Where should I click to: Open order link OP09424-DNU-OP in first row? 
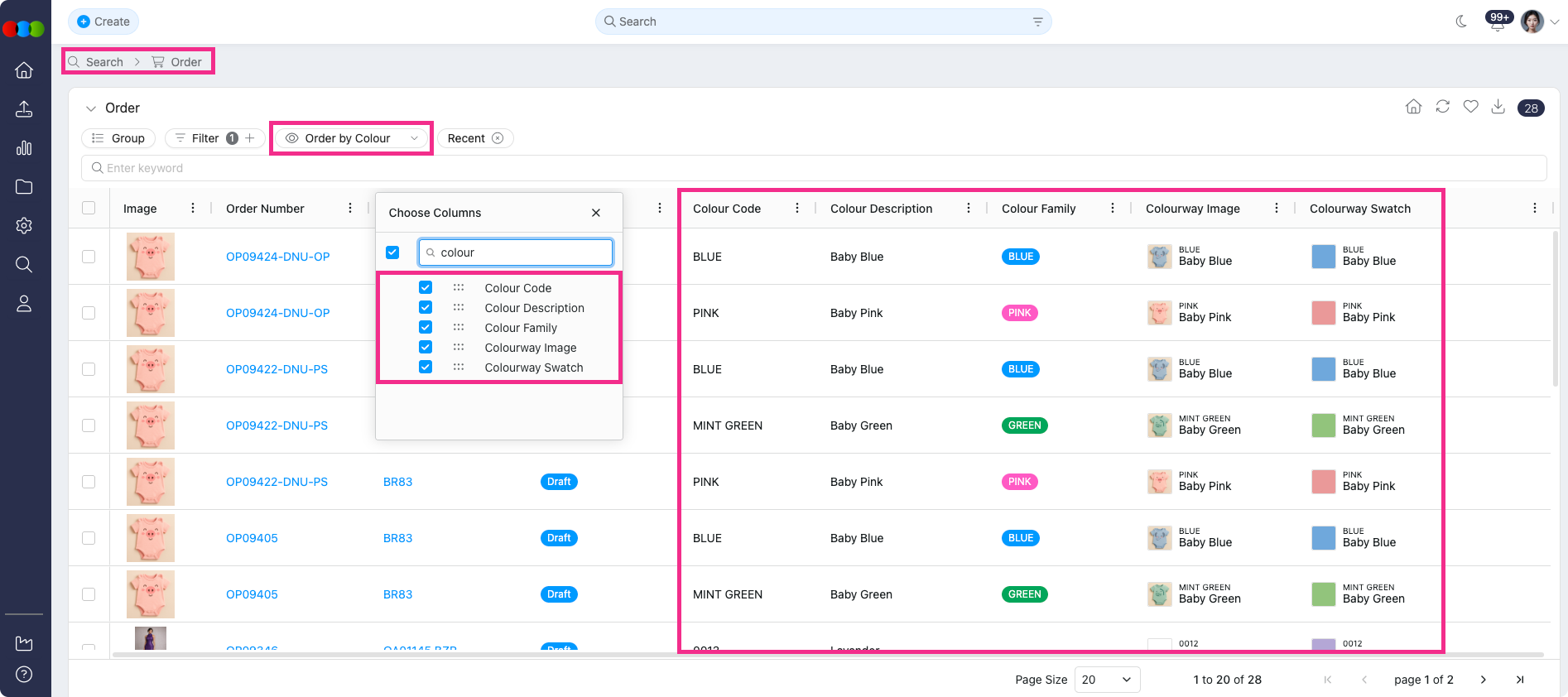[x=277, y=257]
